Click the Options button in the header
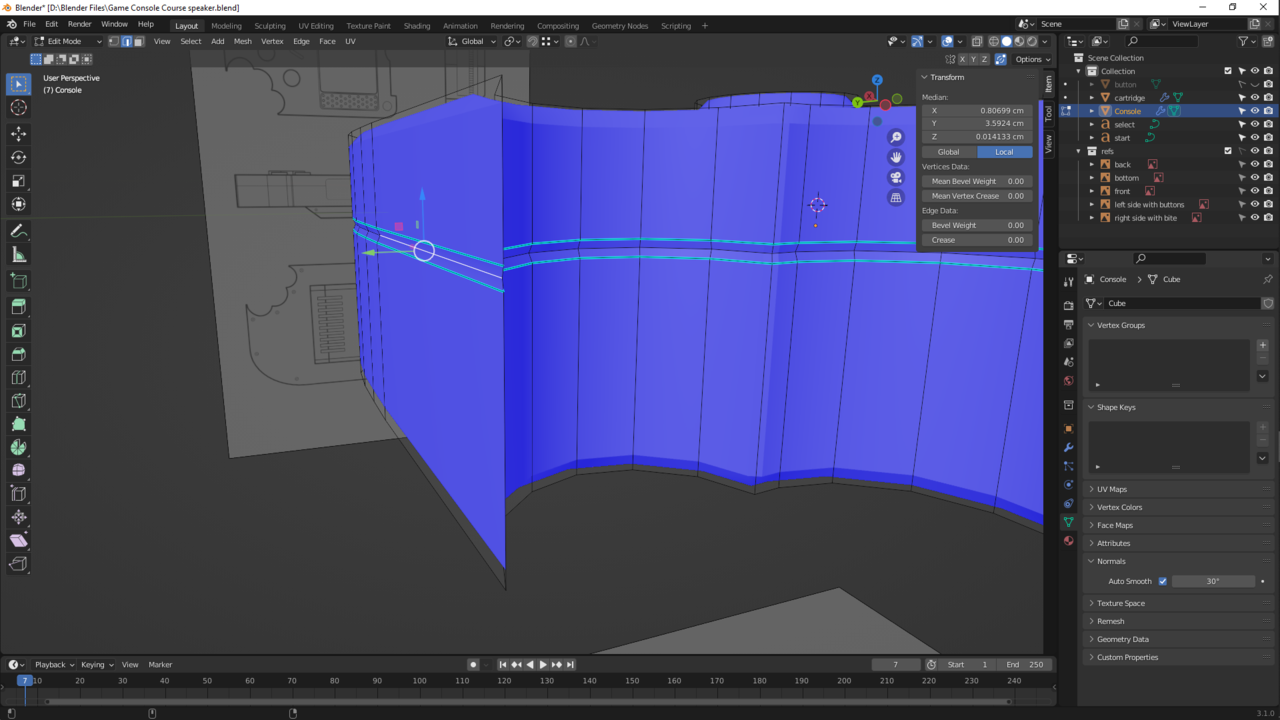This screenshot has height=720, width=1280. tap(1031, 59)
